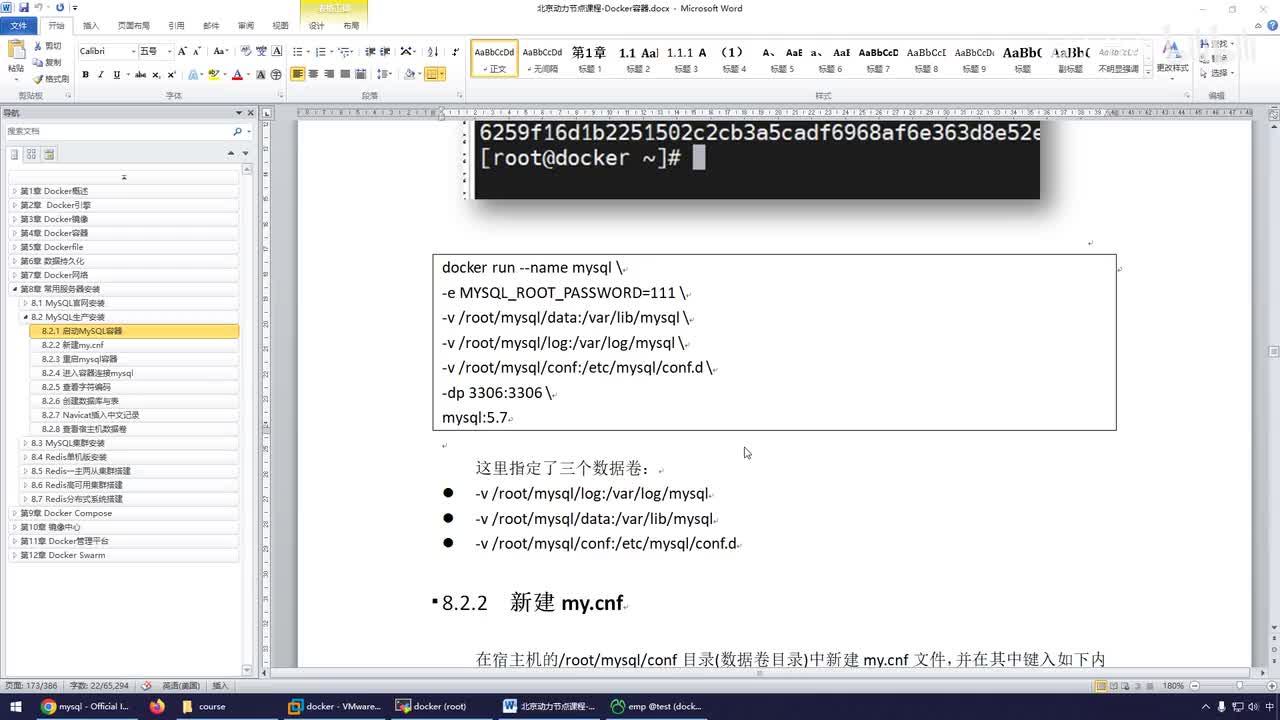Click the Multilevel List icon
Screen dimensions: 1280x720
point(346,51)
